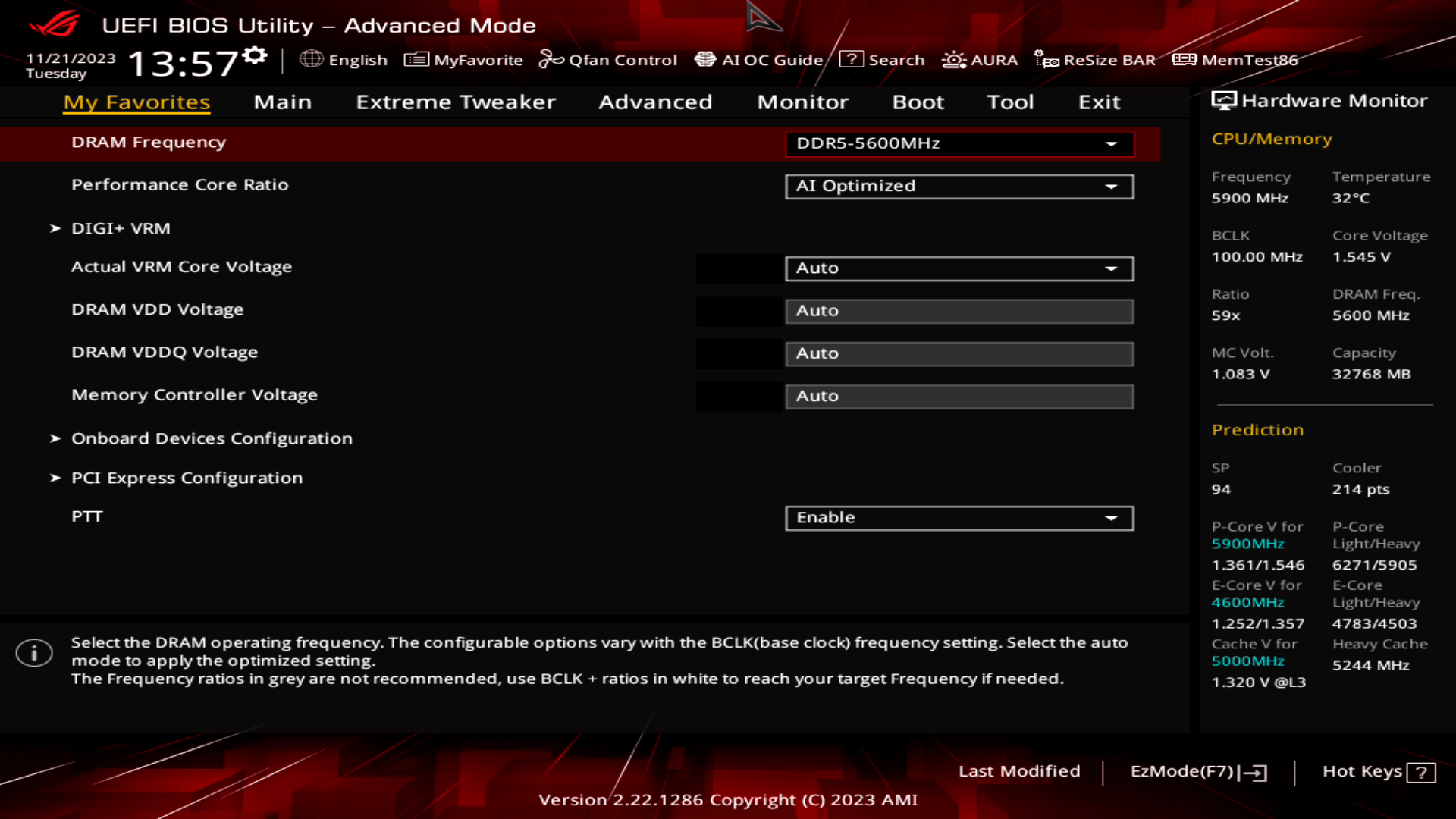Launch MemTest86 memory icon
1456x819 pixels.
click(x=1184, y=59)
